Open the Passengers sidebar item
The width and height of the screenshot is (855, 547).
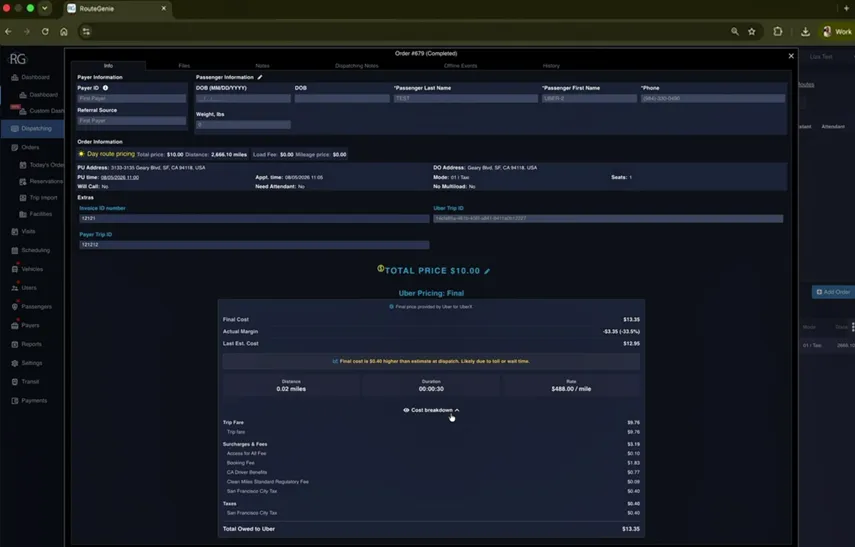[32, 306]
